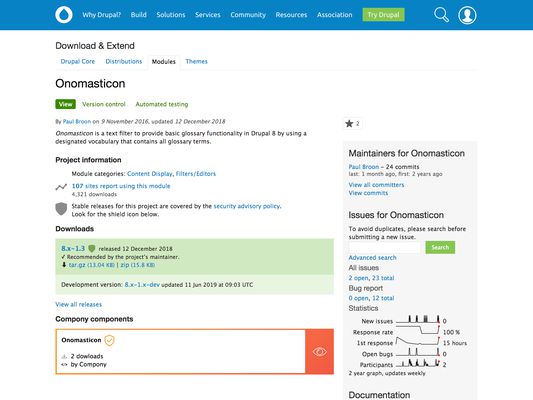The image size is (533, 400).
Task: Open the Resources menu
Action: coord(291,15)
